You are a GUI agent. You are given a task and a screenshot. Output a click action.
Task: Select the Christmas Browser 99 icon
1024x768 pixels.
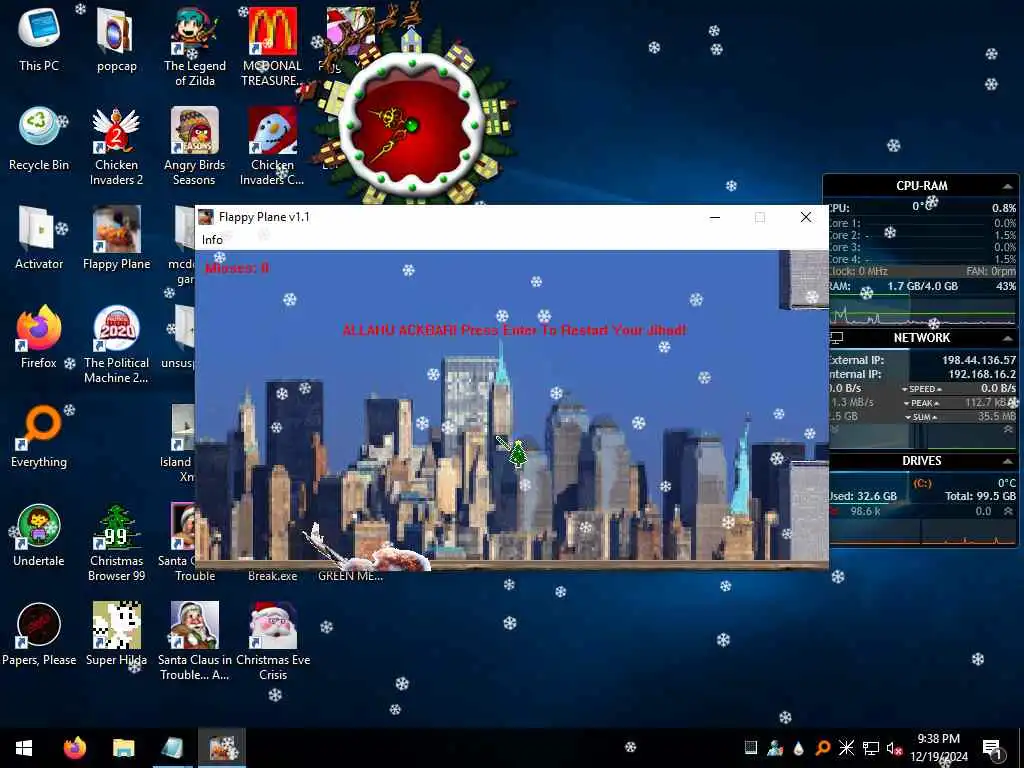116,542
